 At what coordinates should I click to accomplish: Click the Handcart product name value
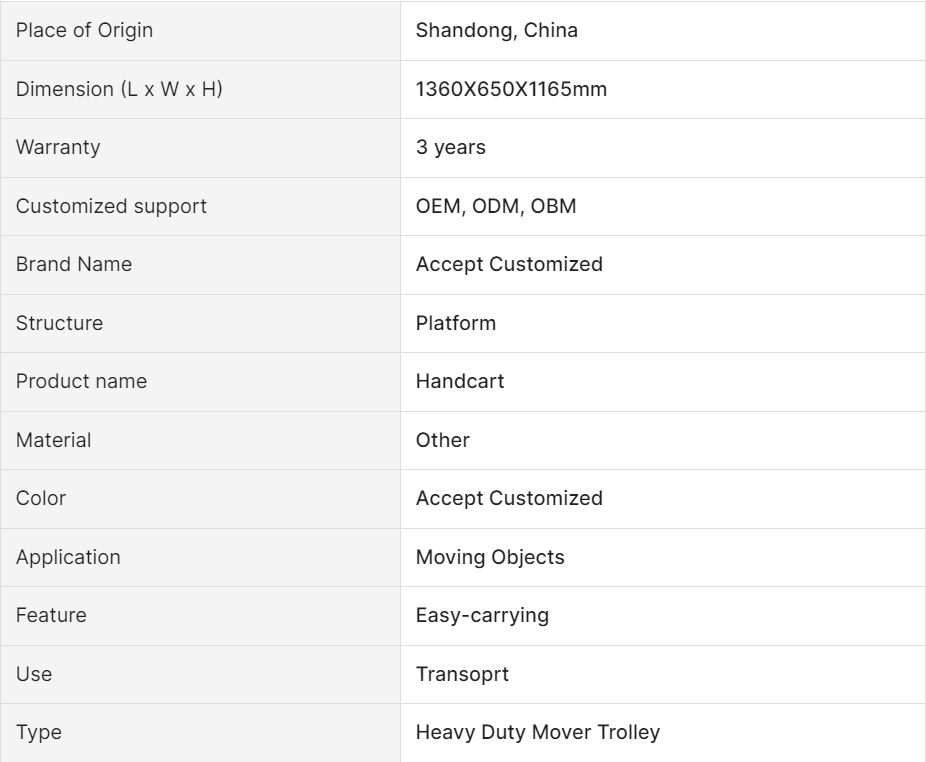460,381
